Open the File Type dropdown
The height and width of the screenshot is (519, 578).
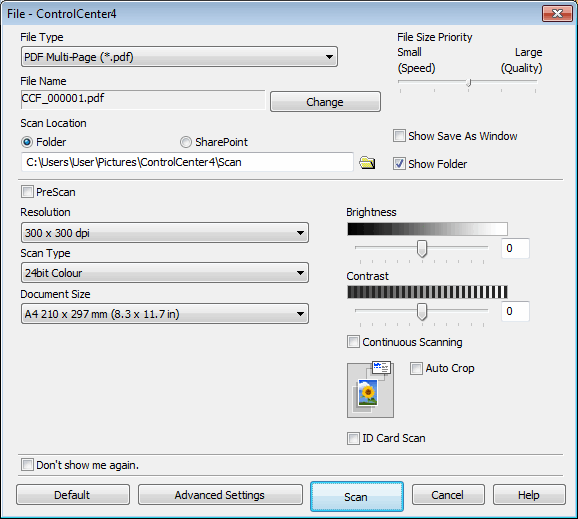[x=179, y=57]
